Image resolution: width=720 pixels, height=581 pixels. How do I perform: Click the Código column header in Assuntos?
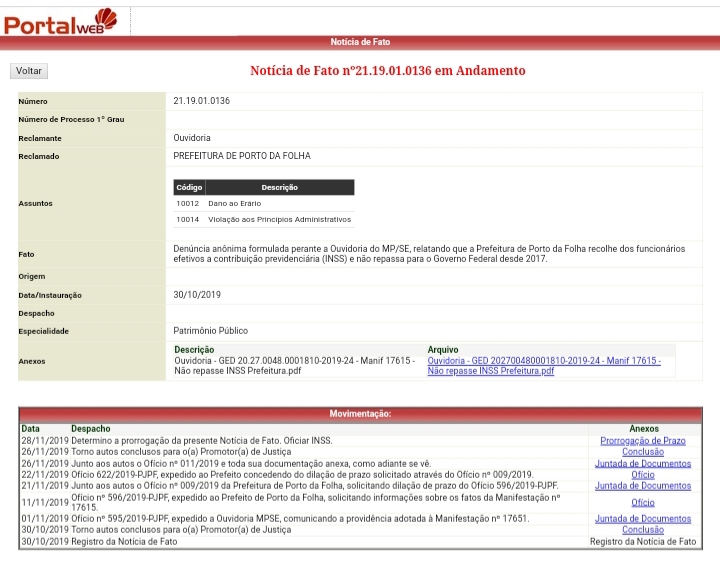189,187
